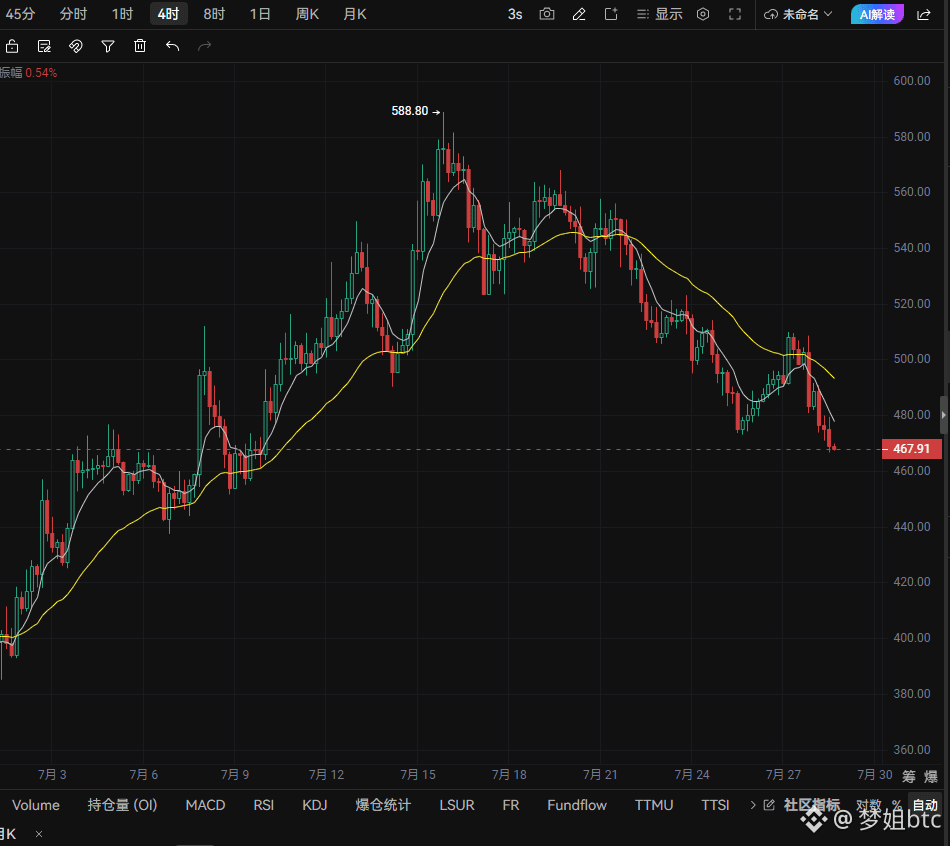This screenshot has height=846, width=950.
Task: Enable the TTSI indicator
Action: pyautogui.click(x=715, y=805)
